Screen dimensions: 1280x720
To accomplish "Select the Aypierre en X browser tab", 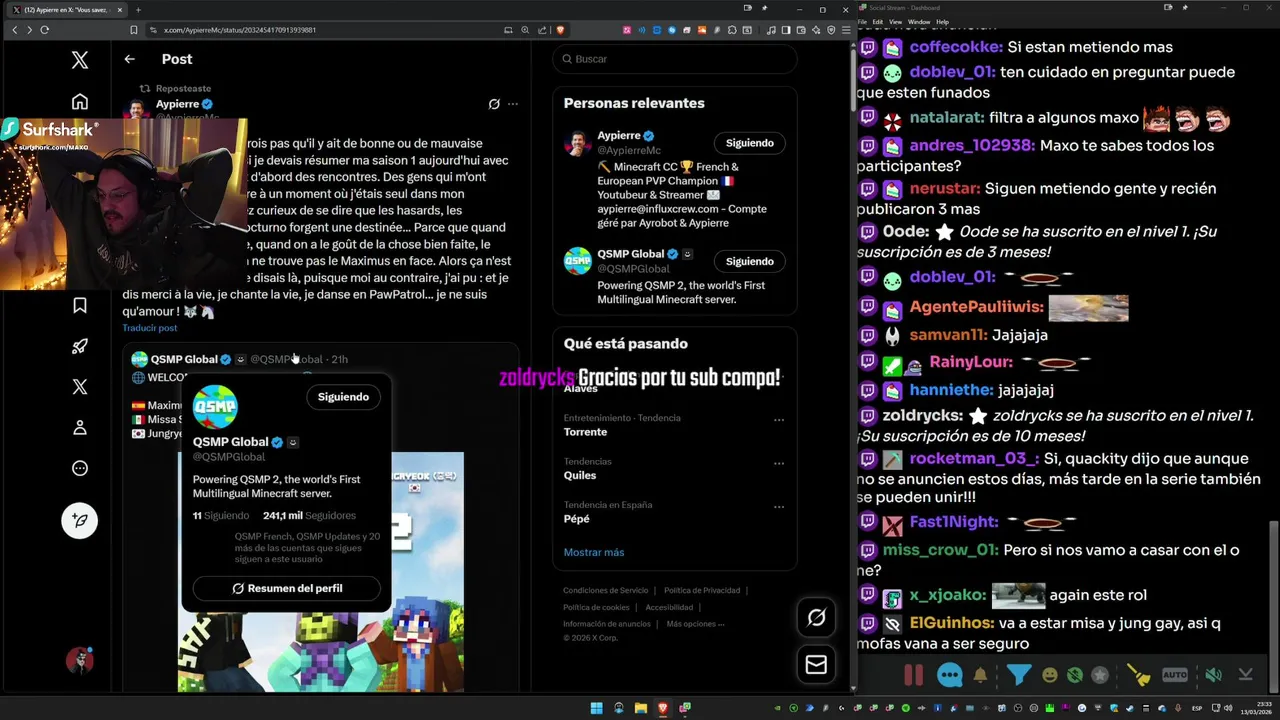I will [68, 9].
